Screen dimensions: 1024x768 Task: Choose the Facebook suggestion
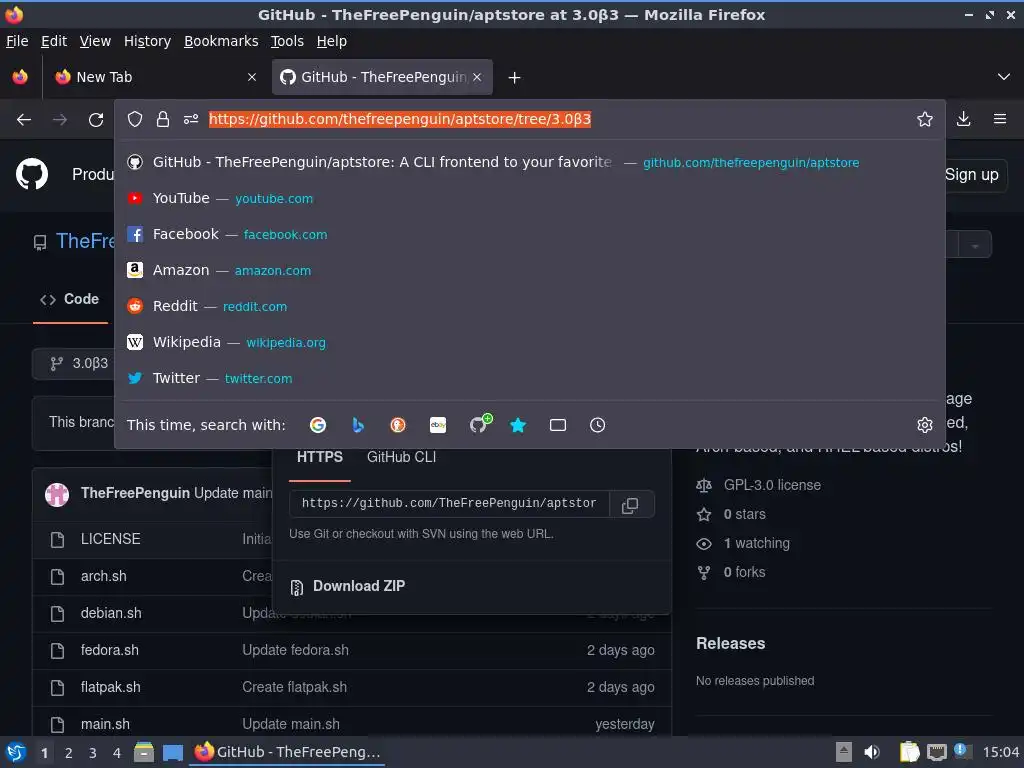(530, 234)
